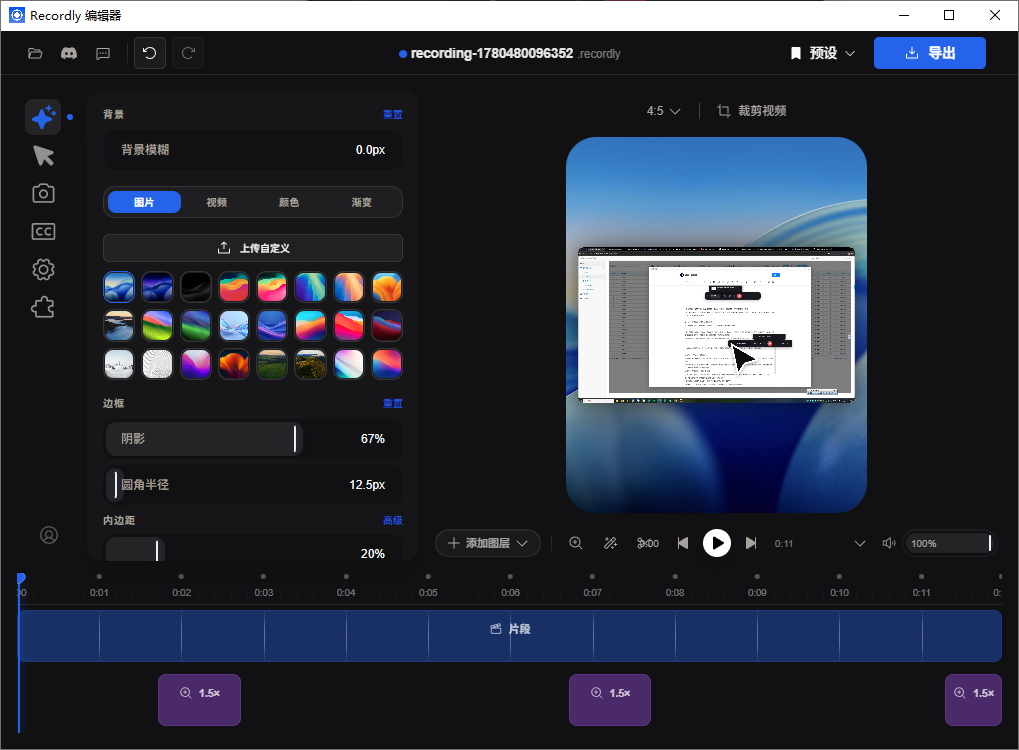This screenshot has width=1019, height=750.
Task: Click the magic wand auto-effect icon
Action: pyautogui.click(x=610, y=543)
